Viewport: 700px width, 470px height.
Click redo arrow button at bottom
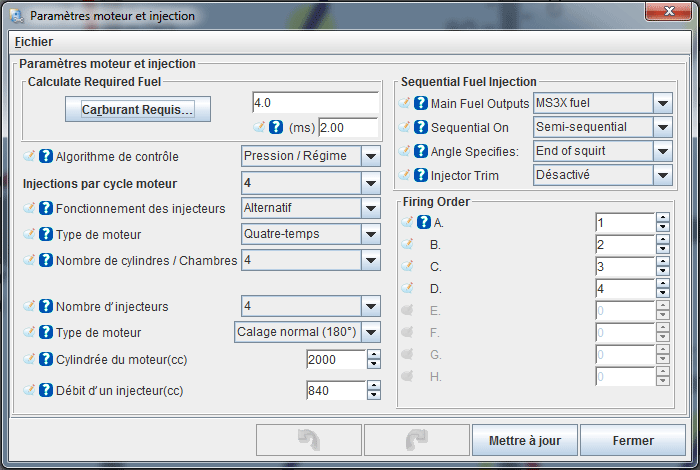click(415, 441)
